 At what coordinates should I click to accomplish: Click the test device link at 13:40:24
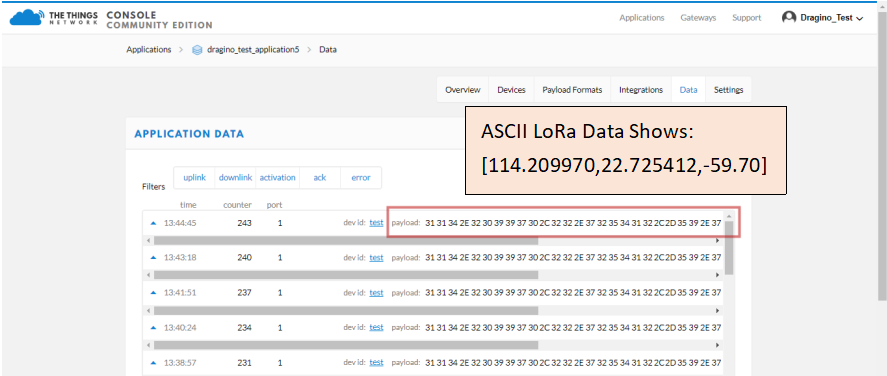click(376, 327)
